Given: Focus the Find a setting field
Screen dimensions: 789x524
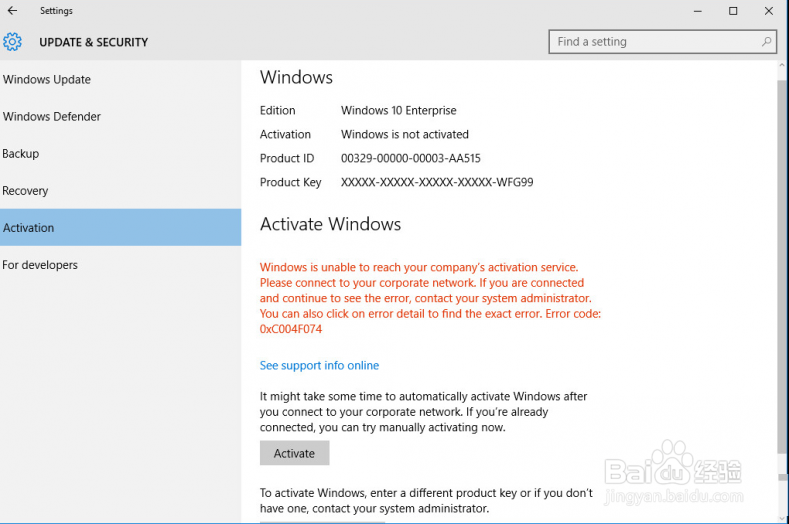Looking at the screenshot, I should pos(662,42).
